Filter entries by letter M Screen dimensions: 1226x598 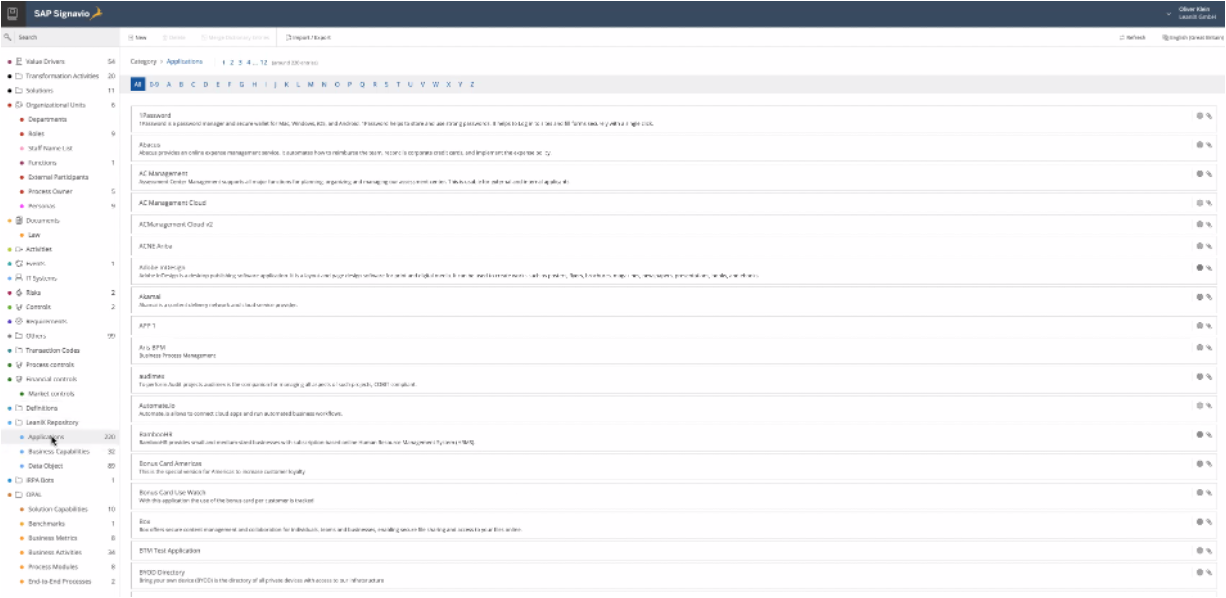310,84
